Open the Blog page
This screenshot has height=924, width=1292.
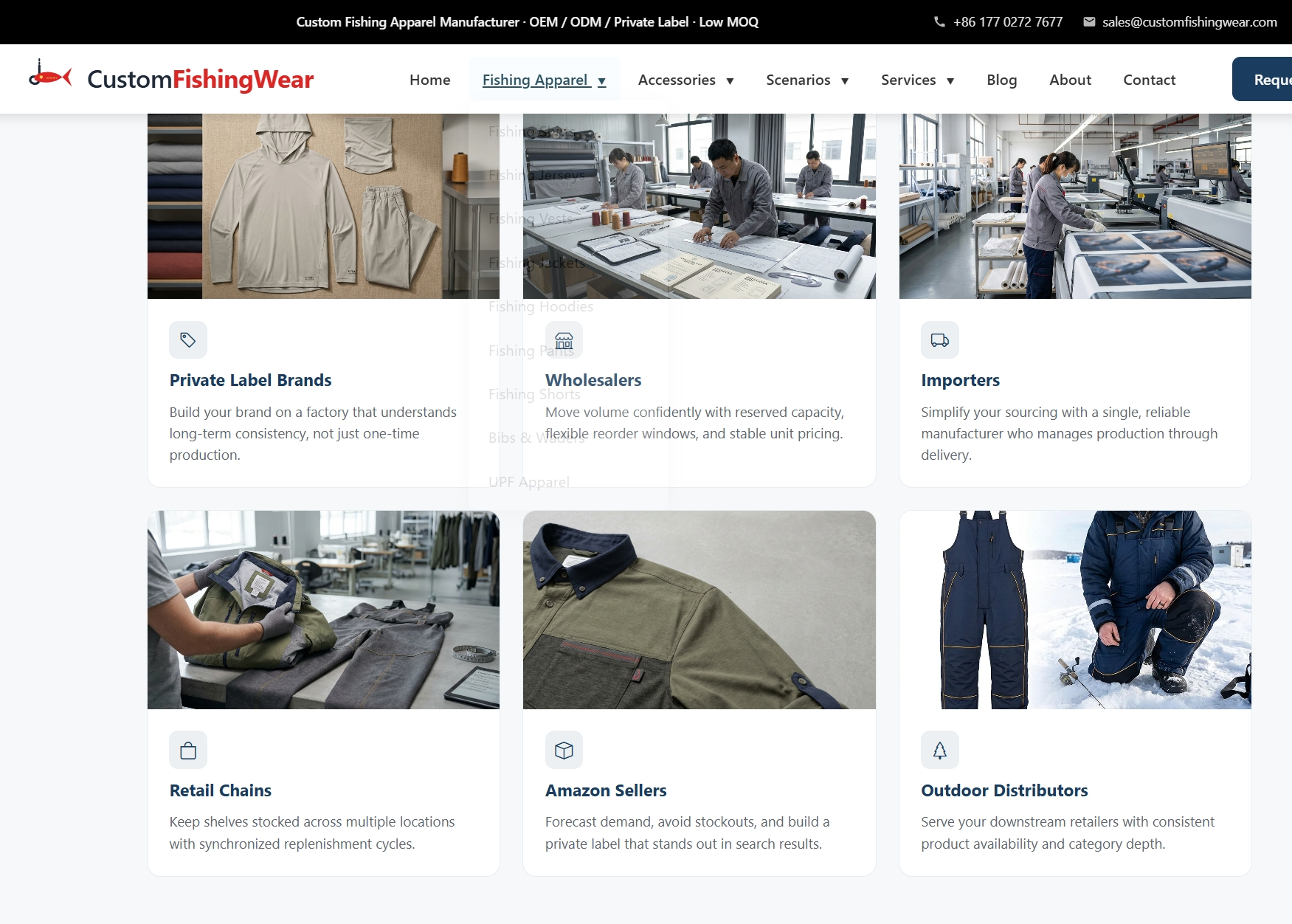click(1002, 80)
